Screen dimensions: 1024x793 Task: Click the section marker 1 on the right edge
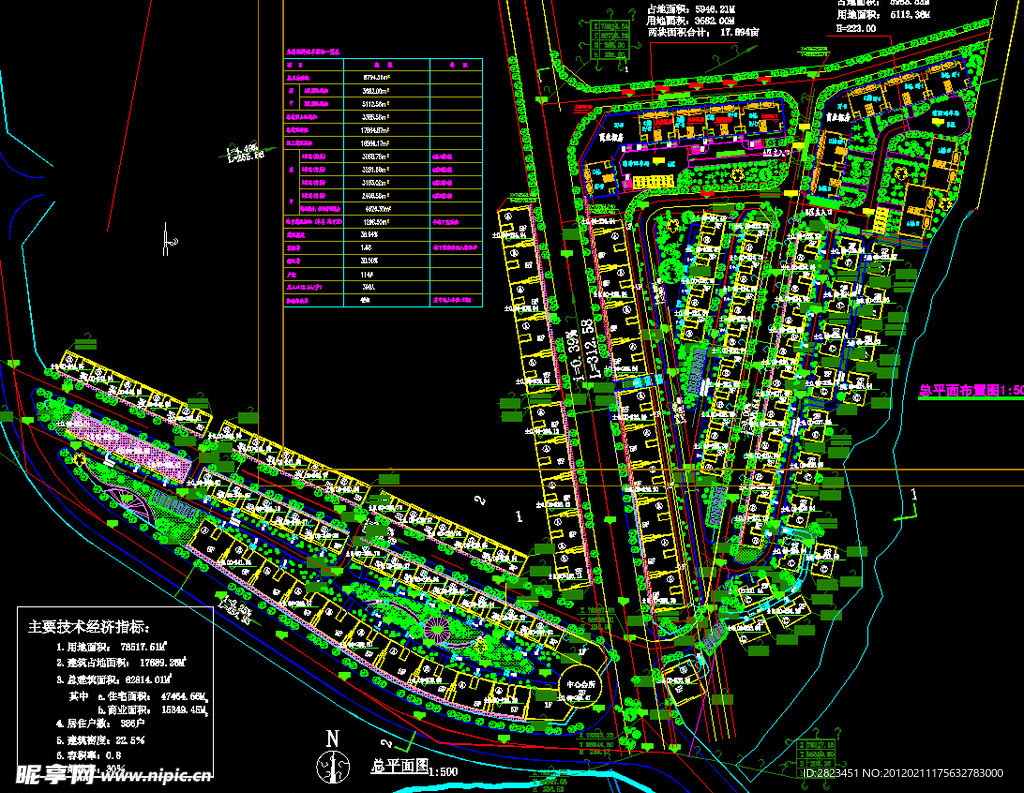tap(914, 495)
